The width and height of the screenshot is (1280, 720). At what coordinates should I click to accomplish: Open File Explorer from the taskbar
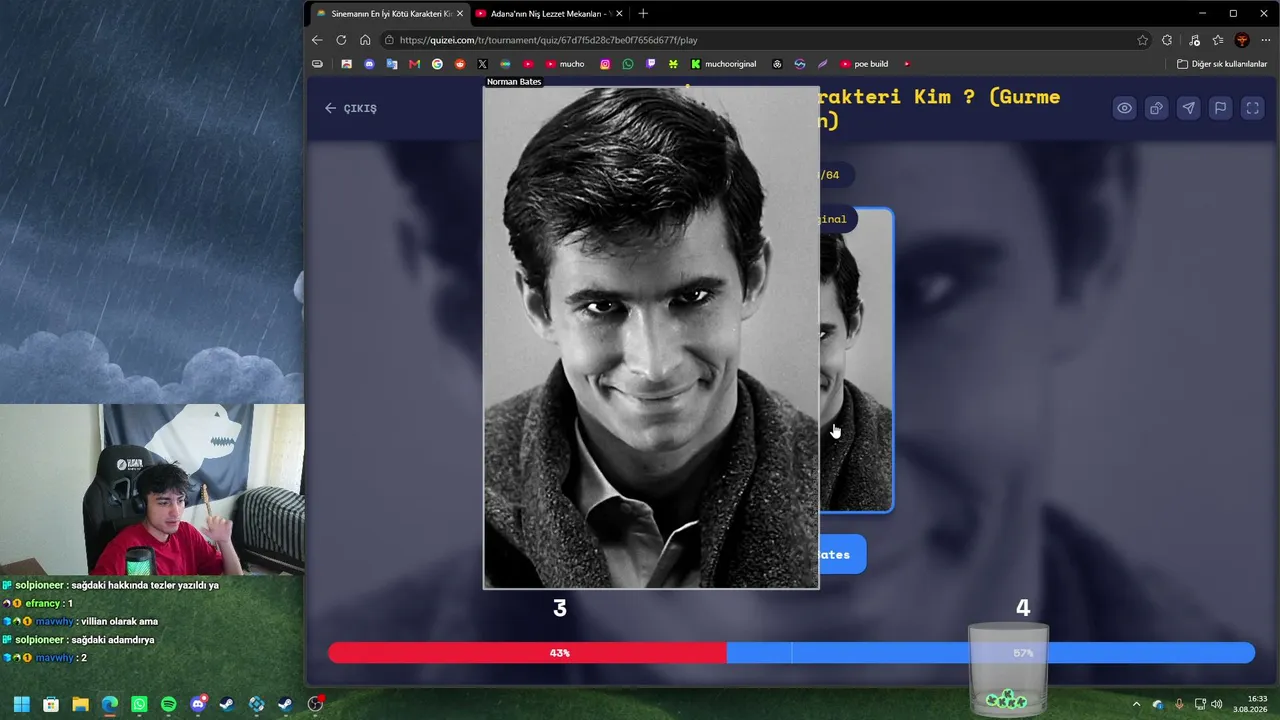click(80, 704)
